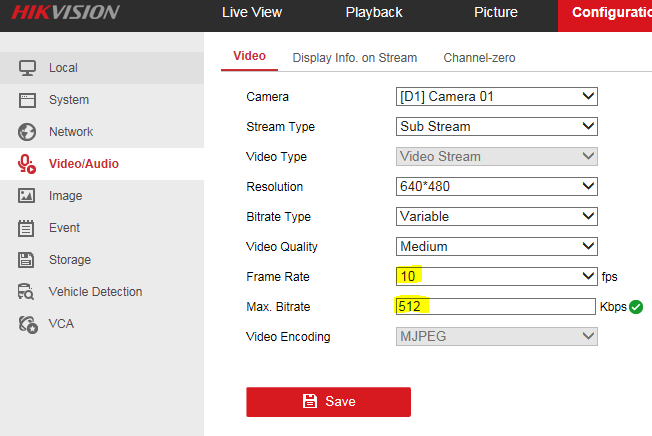Image resolution: width=652 pixels, height=436 pixels.
Task: Open the Video Quality dropdown
Action: [x=496, y=247]
